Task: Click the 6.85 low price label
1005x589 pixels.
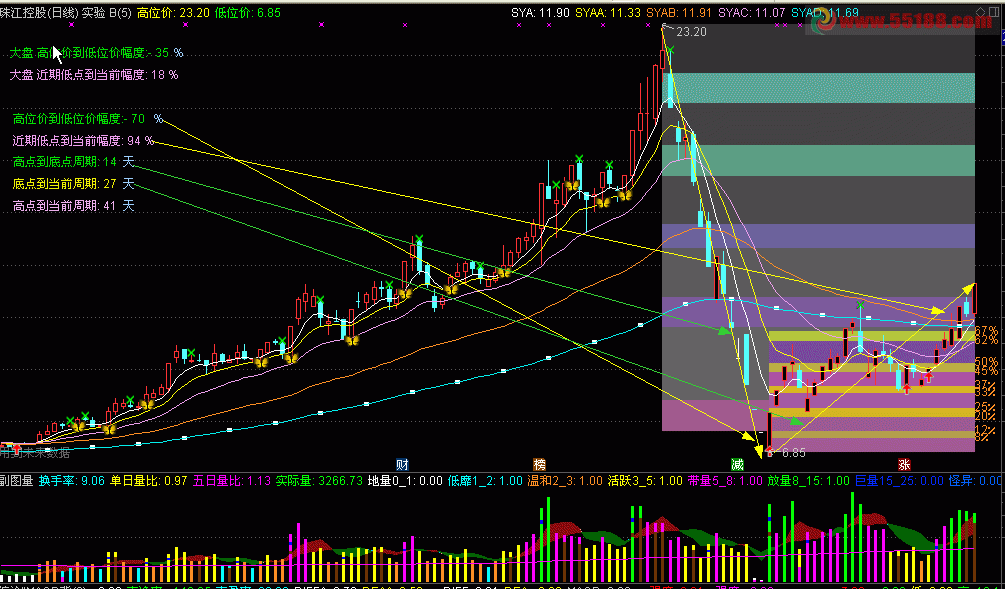Action: point(793,453)
